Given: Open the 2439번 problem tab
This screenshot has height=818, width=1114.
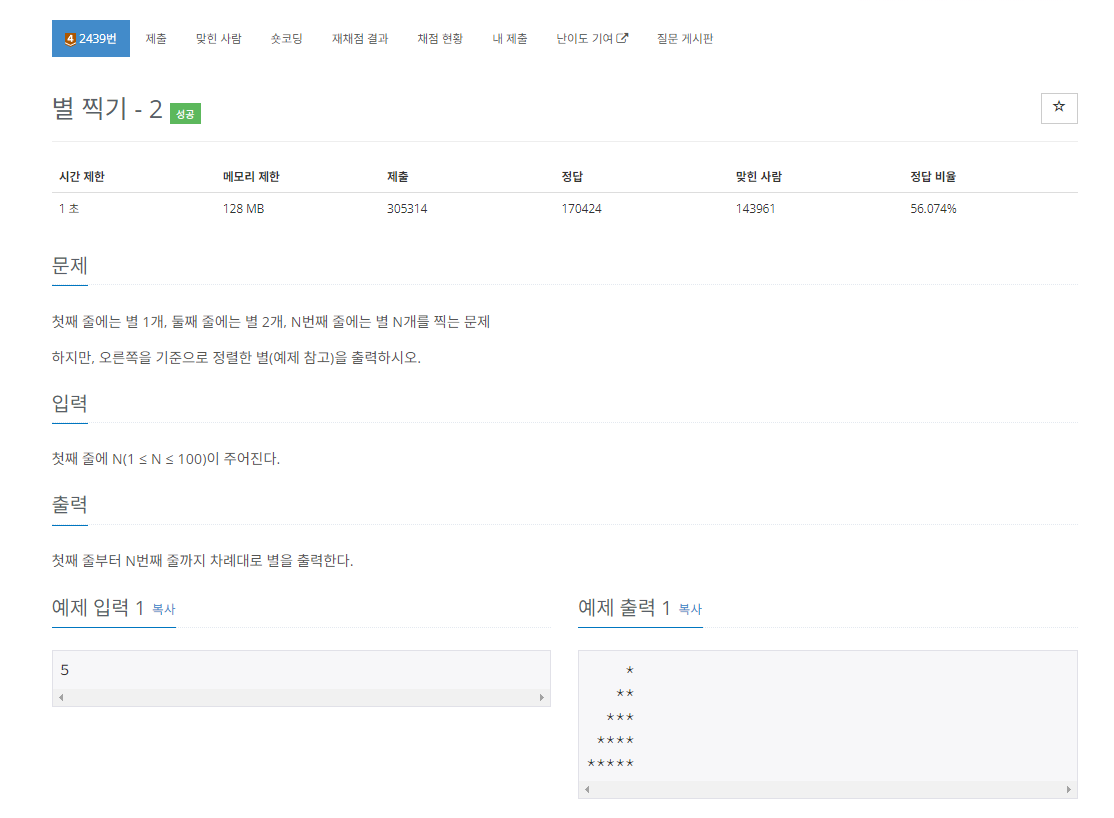Looking at the screenshot, I should [91, 38].
